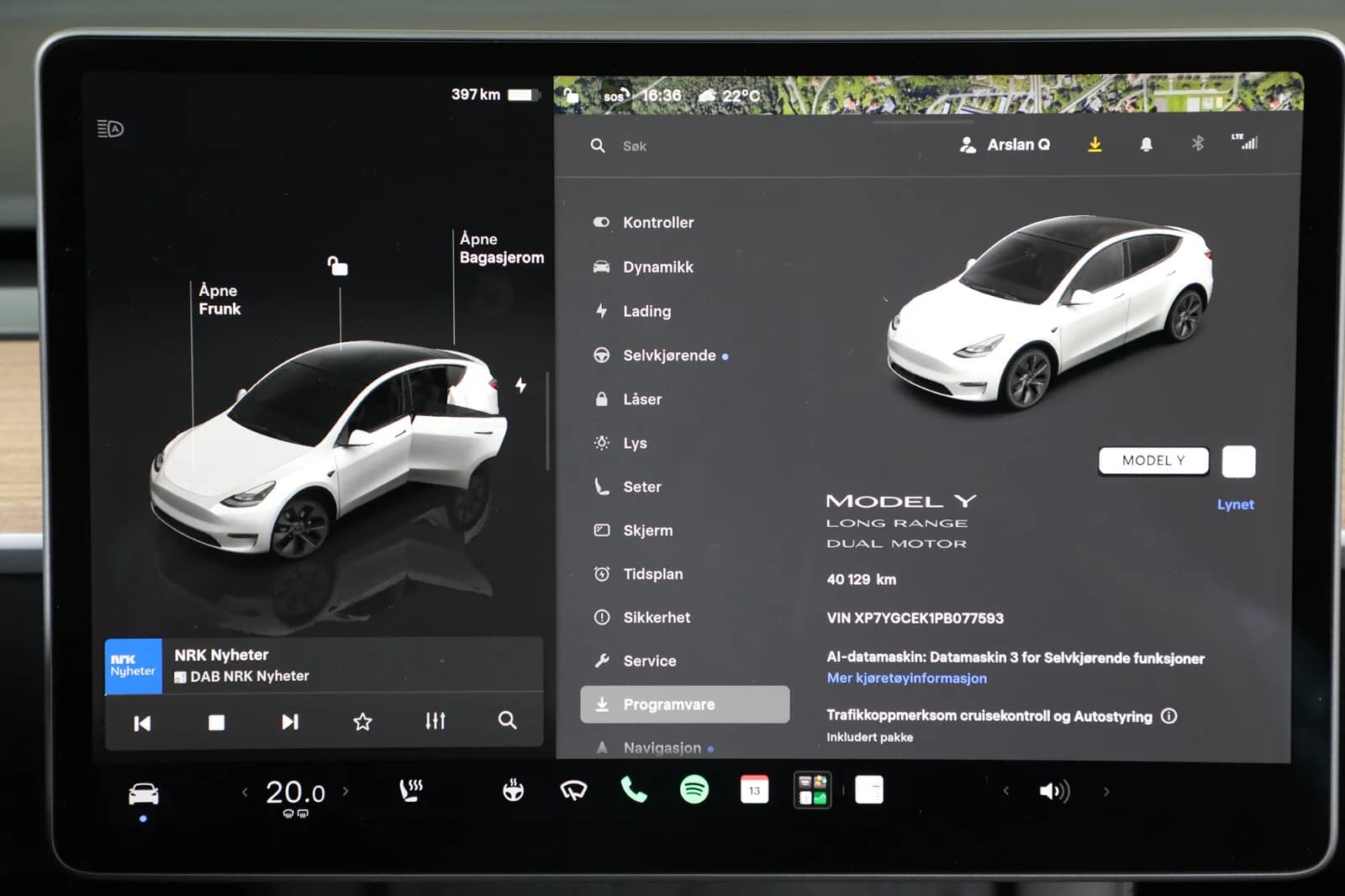The width and height of the screenshot is (1345, 896).
Task: Decrease temperature with left arrow
Action: tap(245, 792)
